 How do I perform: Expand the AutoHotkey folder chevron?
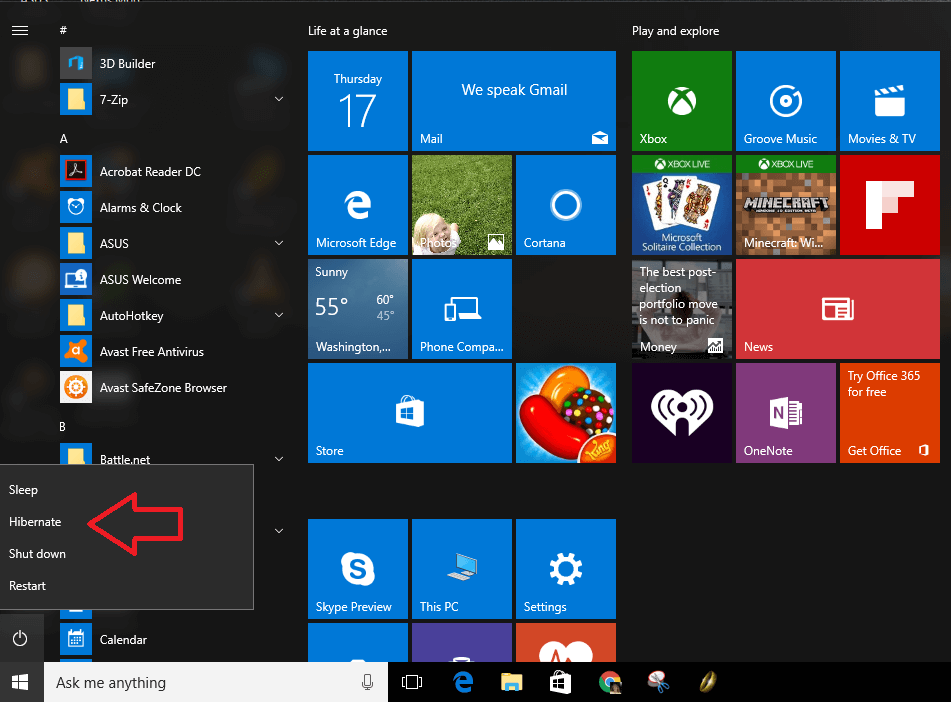(279, 315)
